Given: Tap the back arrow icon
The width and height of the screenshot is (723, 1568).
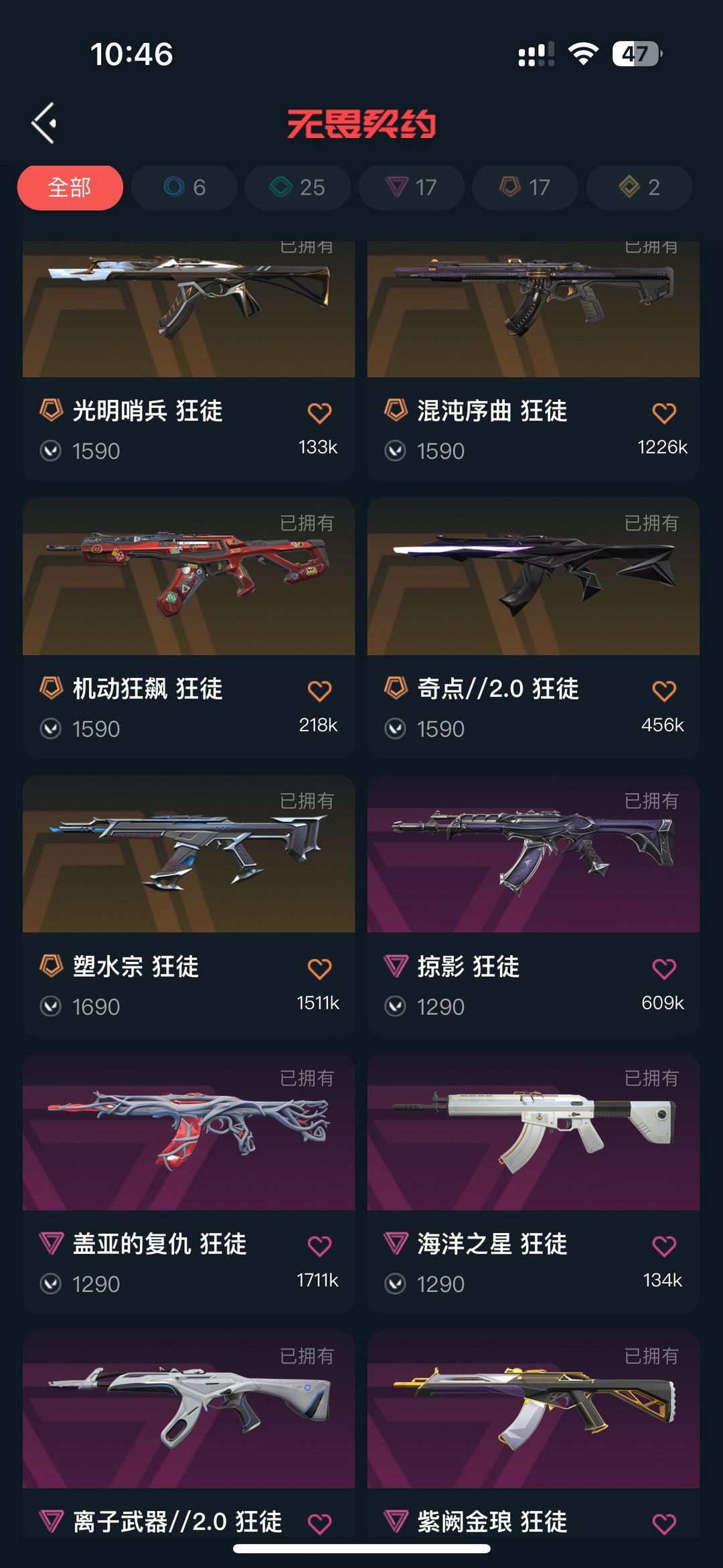Looking at the screenshot, I should click(44, 123).
